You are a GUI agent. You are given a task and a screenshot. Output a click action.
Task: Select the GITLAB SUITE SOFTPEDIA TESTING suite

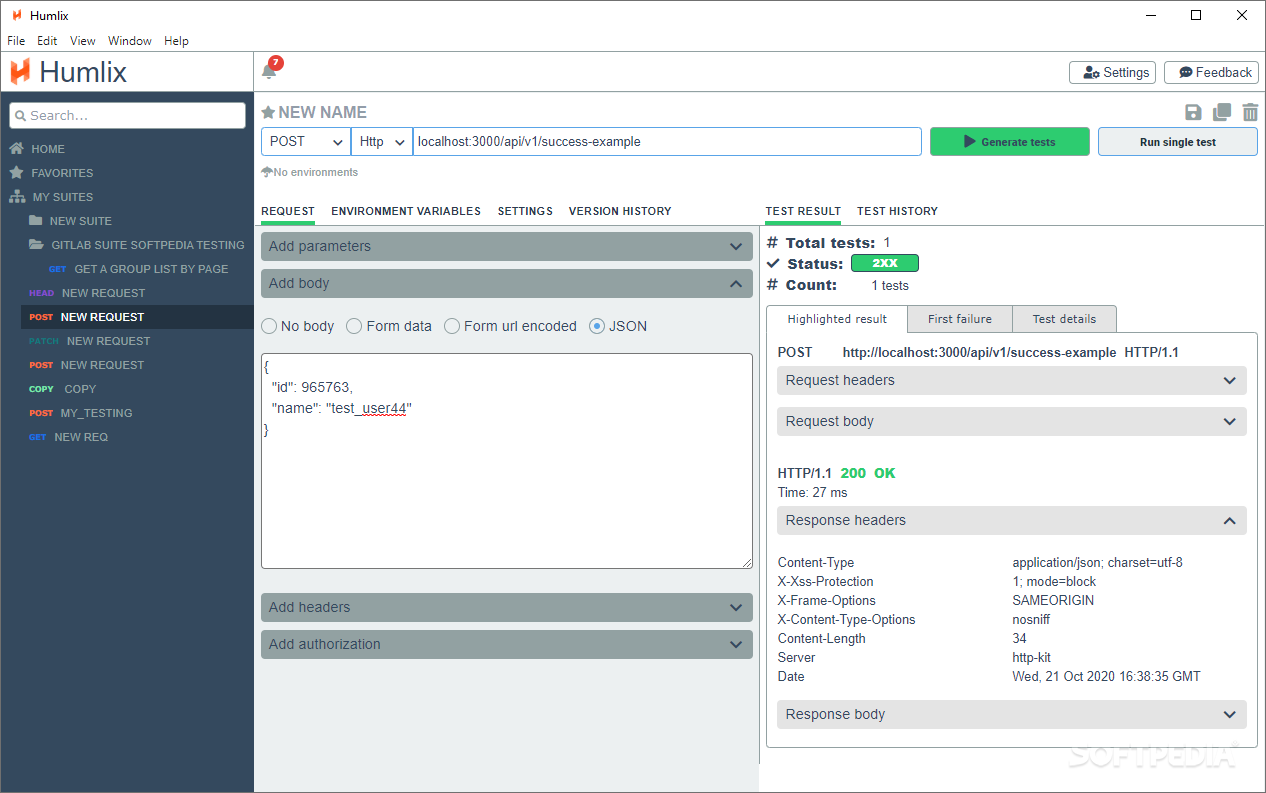(137, 245)
